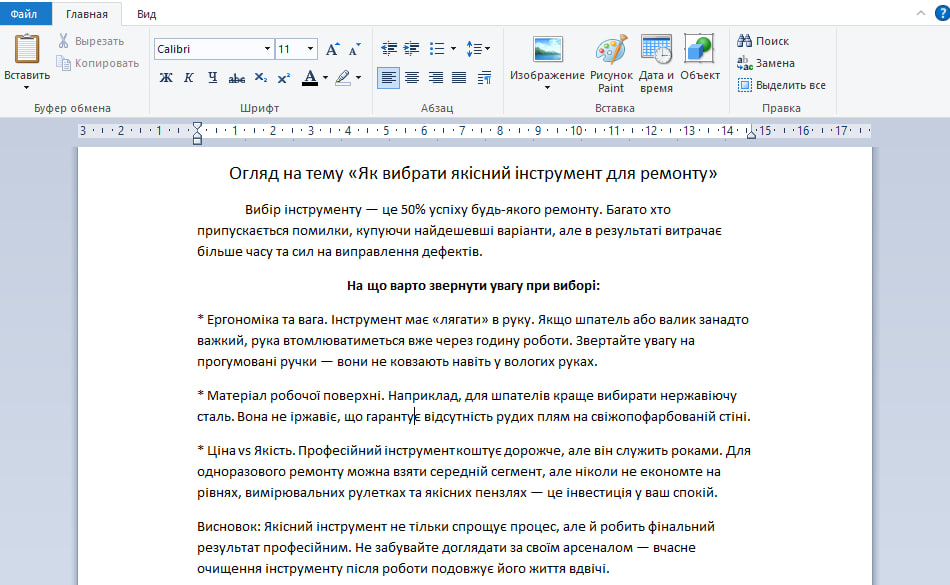
Task: Open line spacing options
Action: click(478, 48)
